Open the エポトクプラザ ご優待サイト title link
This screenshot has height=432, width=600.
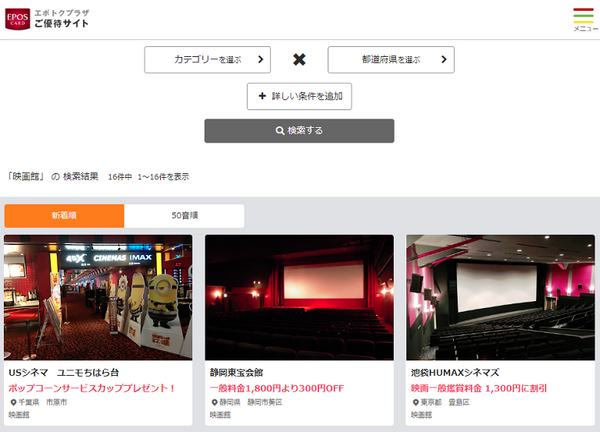62,19
